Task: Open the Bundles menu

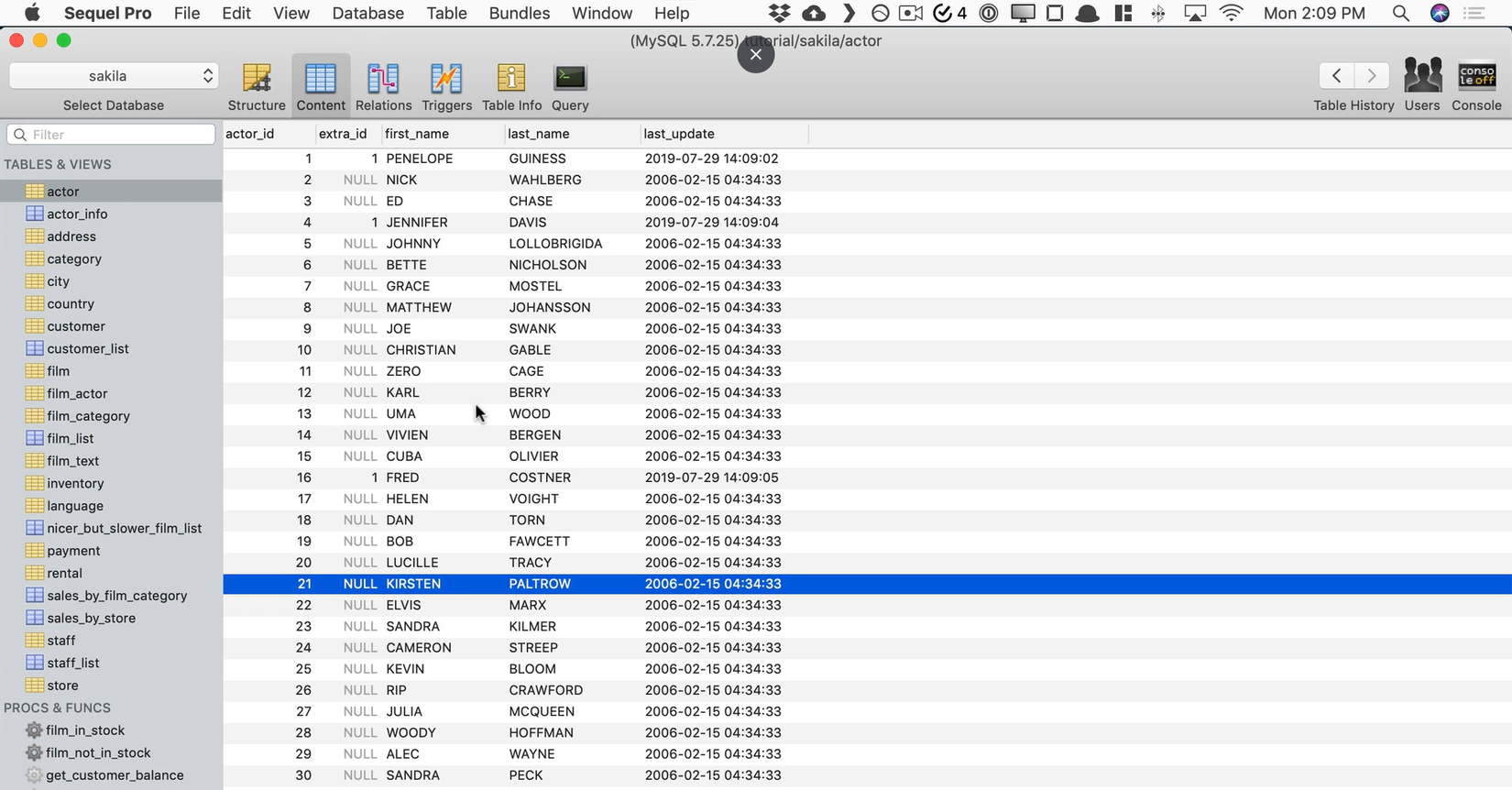Action: pos(520,13)
